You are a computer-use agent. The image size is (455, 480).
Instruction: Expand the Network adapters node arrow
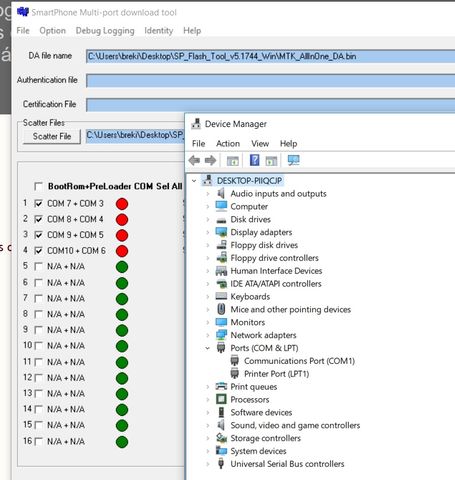(207, 335)
